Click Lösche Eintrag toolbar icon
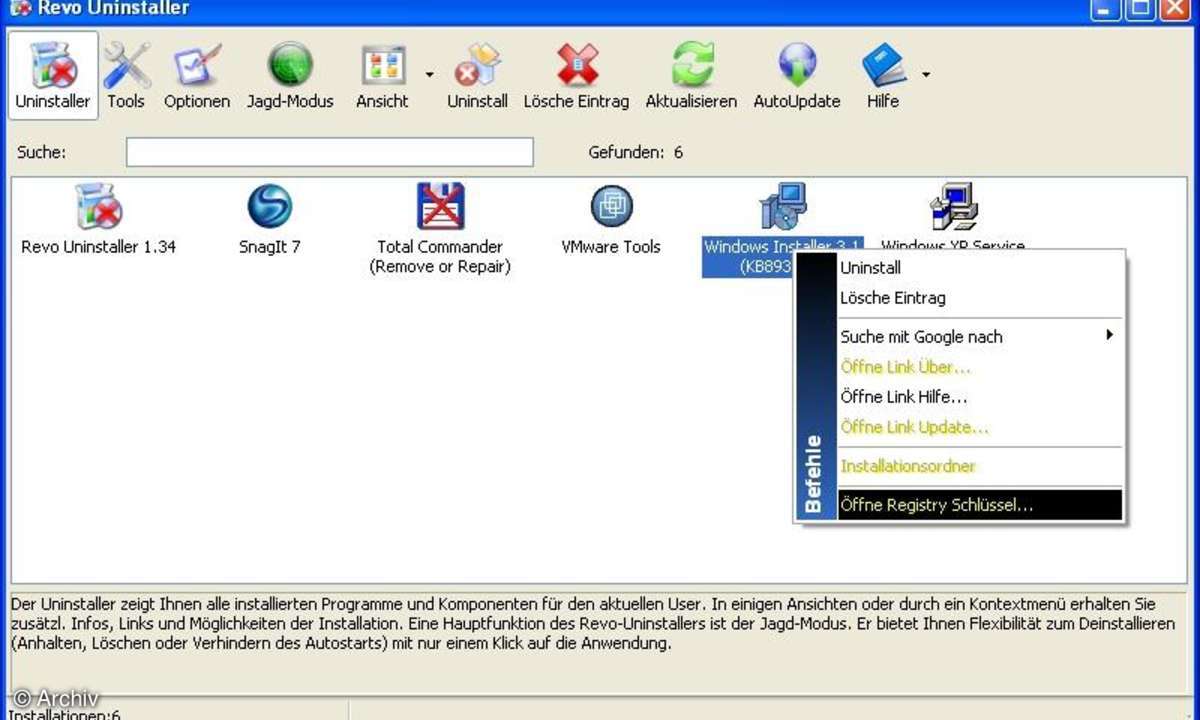 pyautogui.click(x=576, y=76)
